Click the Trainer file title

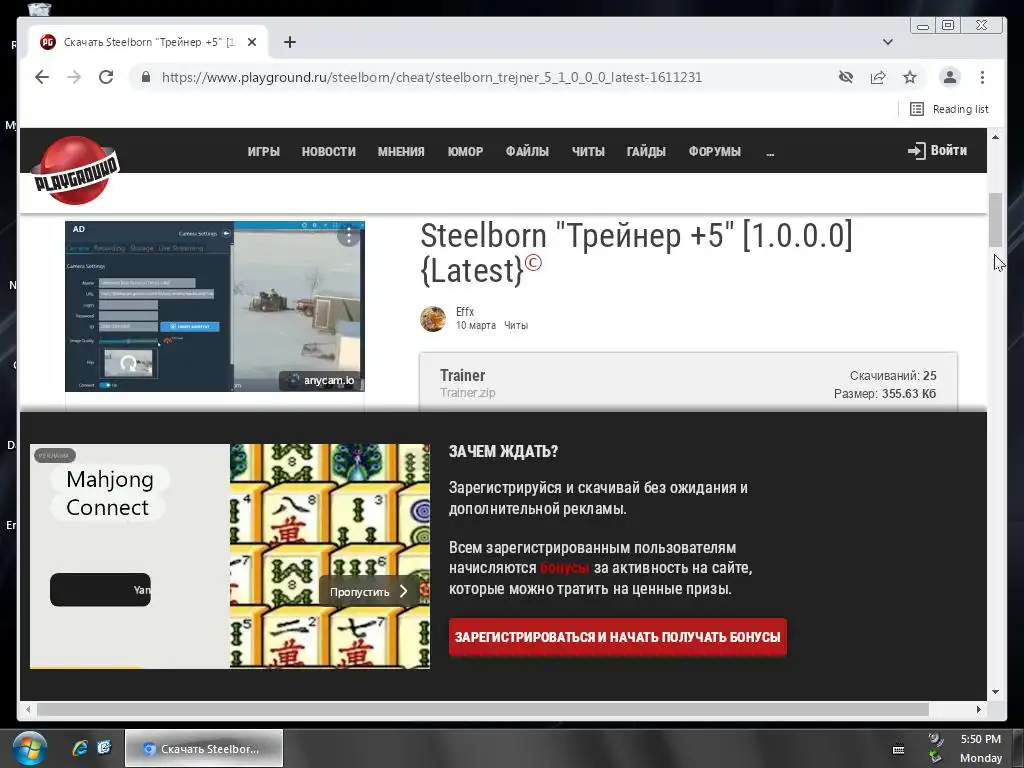(x=462, y=376)
